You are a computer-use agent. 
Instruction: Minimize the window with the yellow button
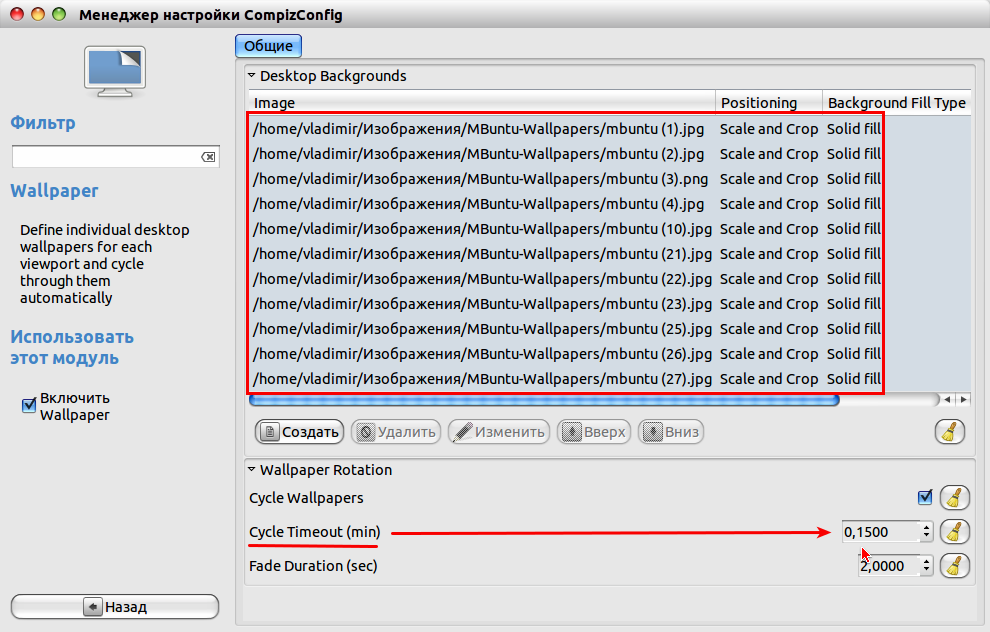click(x=38, y=14)
